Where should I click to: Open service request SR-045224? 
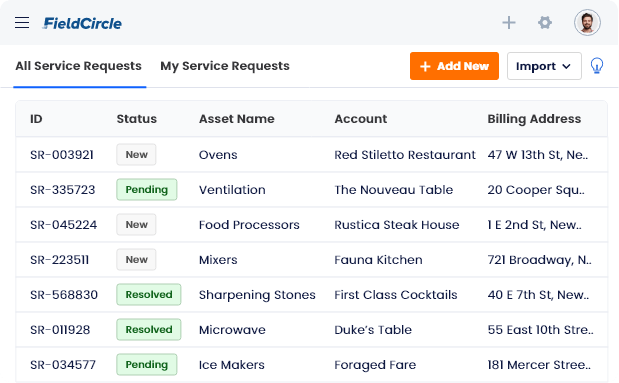tap(64, 225)
